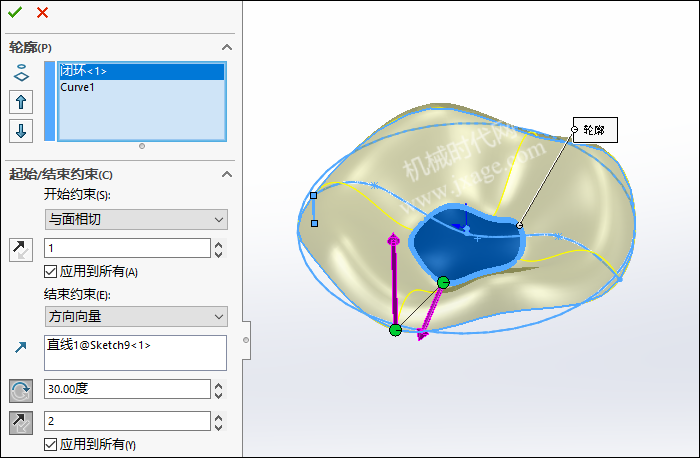
Task: Move the selected profile up
Action: (x=21, y=102)
